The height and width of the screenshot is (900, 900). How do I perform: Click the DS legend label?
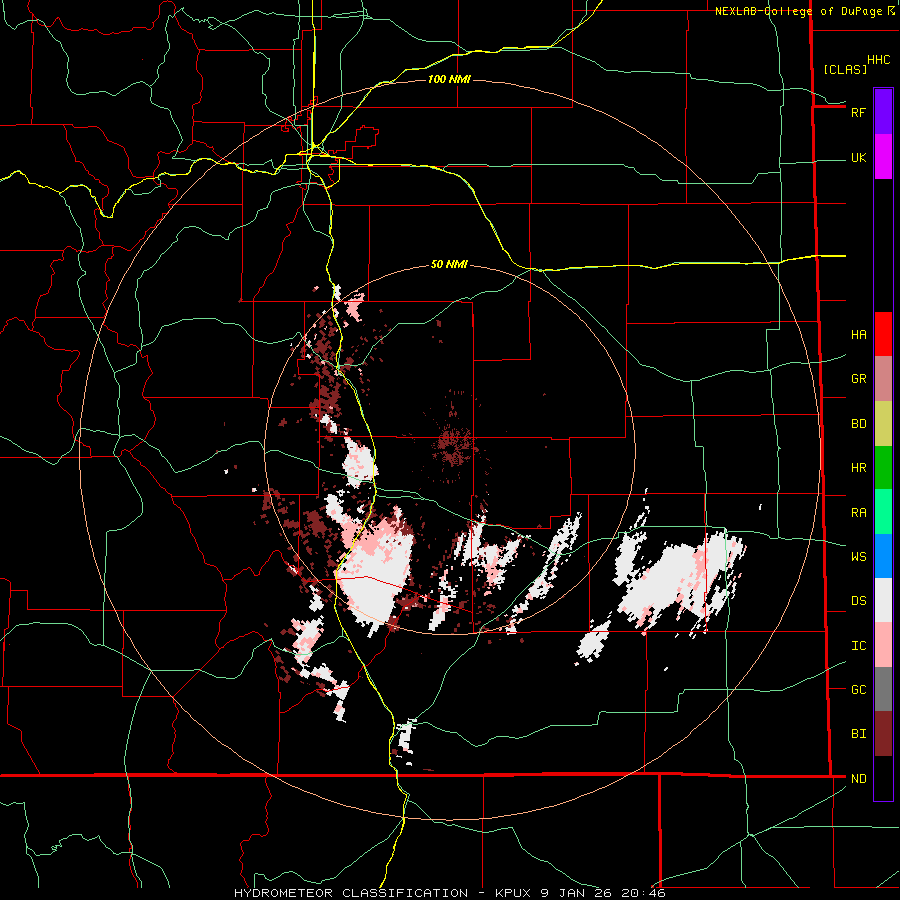[x=858, y=601]
